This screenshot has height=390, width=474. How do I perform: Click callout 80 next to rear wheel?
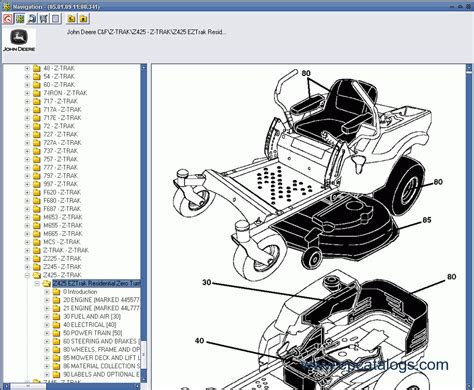(438, 182)
